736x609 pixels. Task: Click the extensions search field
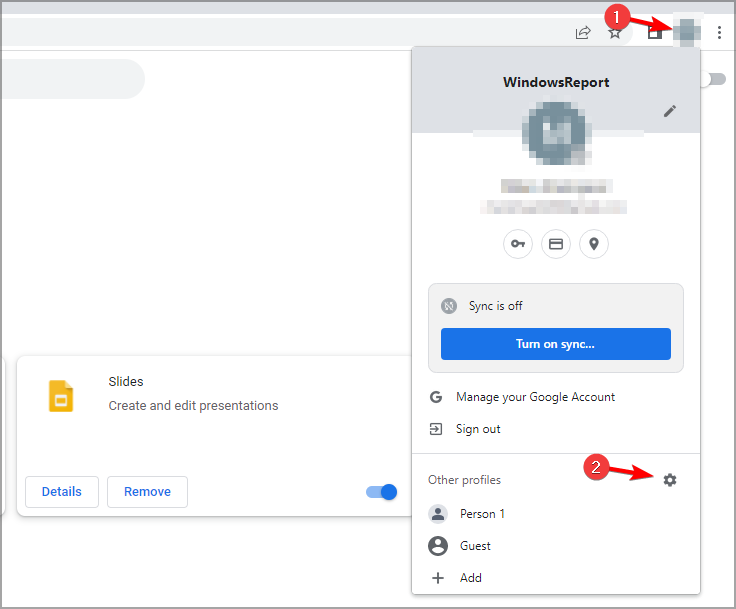73,79
